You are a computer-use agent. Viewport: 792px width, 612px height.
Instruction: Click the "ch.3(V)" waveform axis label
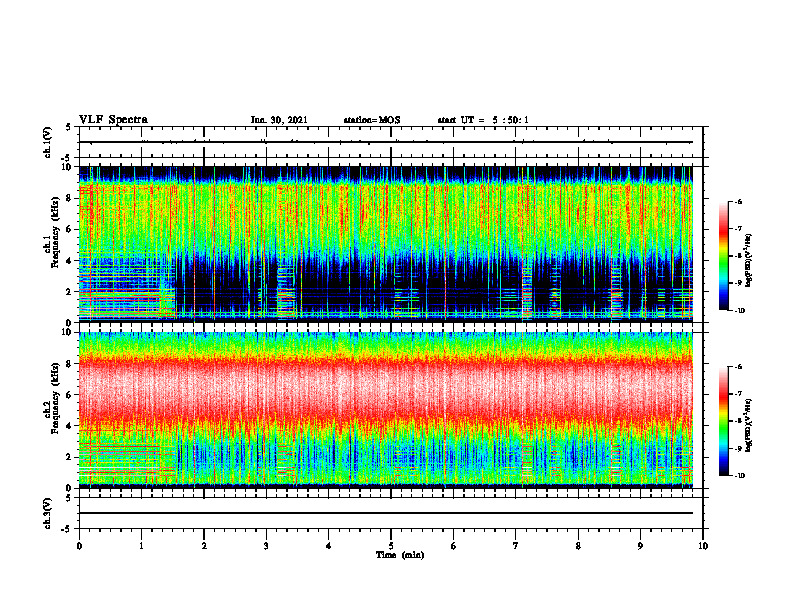click(x=48, y=513)
